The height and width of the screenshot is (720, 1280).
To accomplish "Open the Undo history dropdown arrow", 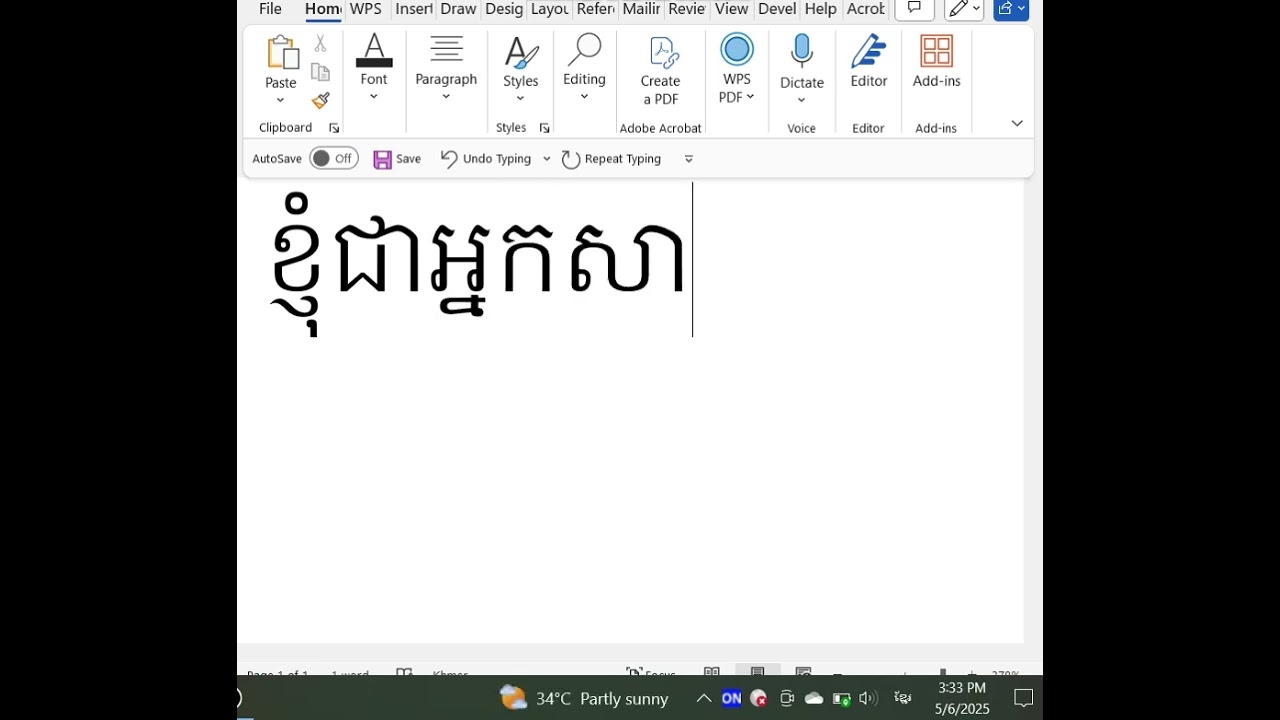I will 546,159.
